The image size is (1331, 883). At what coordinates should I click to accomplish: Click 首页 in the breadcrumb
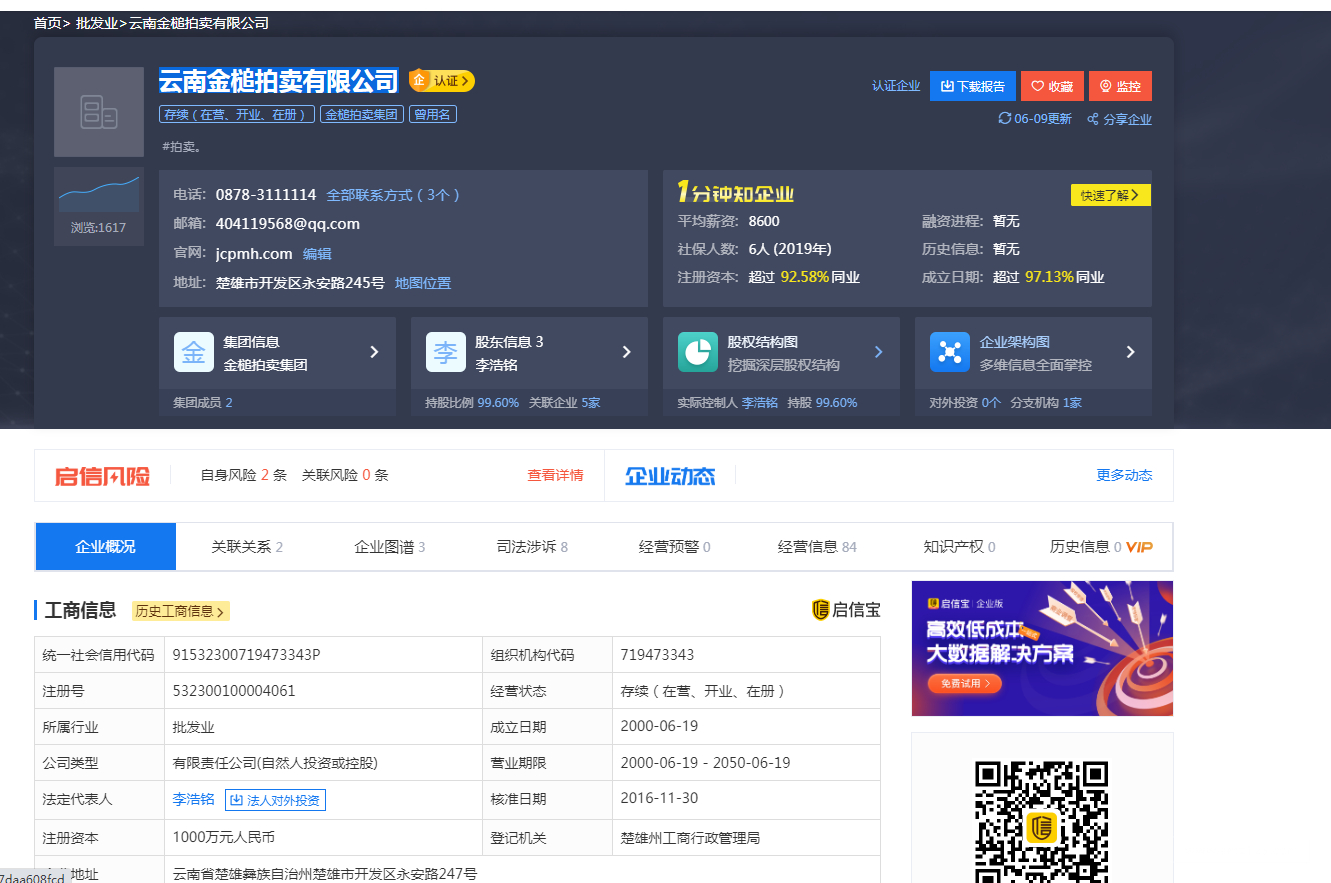click(47, 23)
